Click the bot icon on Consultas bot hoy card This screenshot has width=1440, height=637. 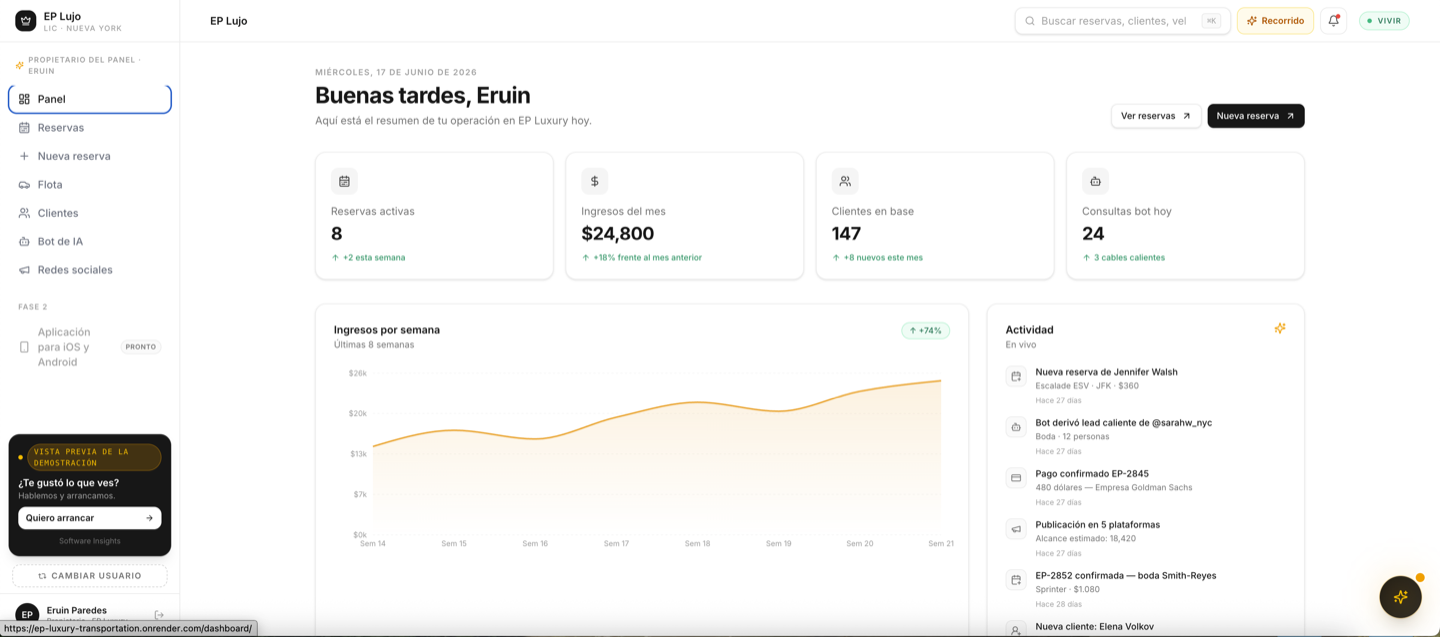[1095, 181]
